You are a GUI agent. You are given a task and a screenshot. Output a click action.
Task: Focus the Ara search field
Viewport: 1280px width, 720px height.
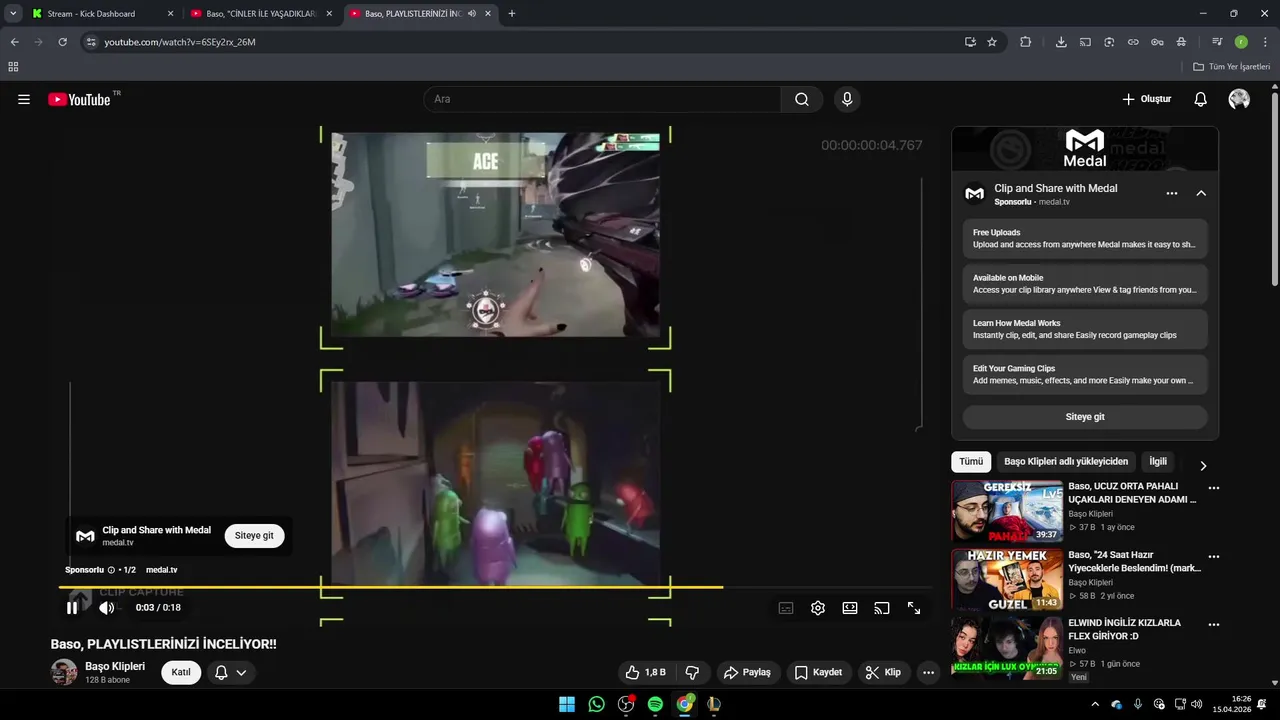click(x=602, y=99)
